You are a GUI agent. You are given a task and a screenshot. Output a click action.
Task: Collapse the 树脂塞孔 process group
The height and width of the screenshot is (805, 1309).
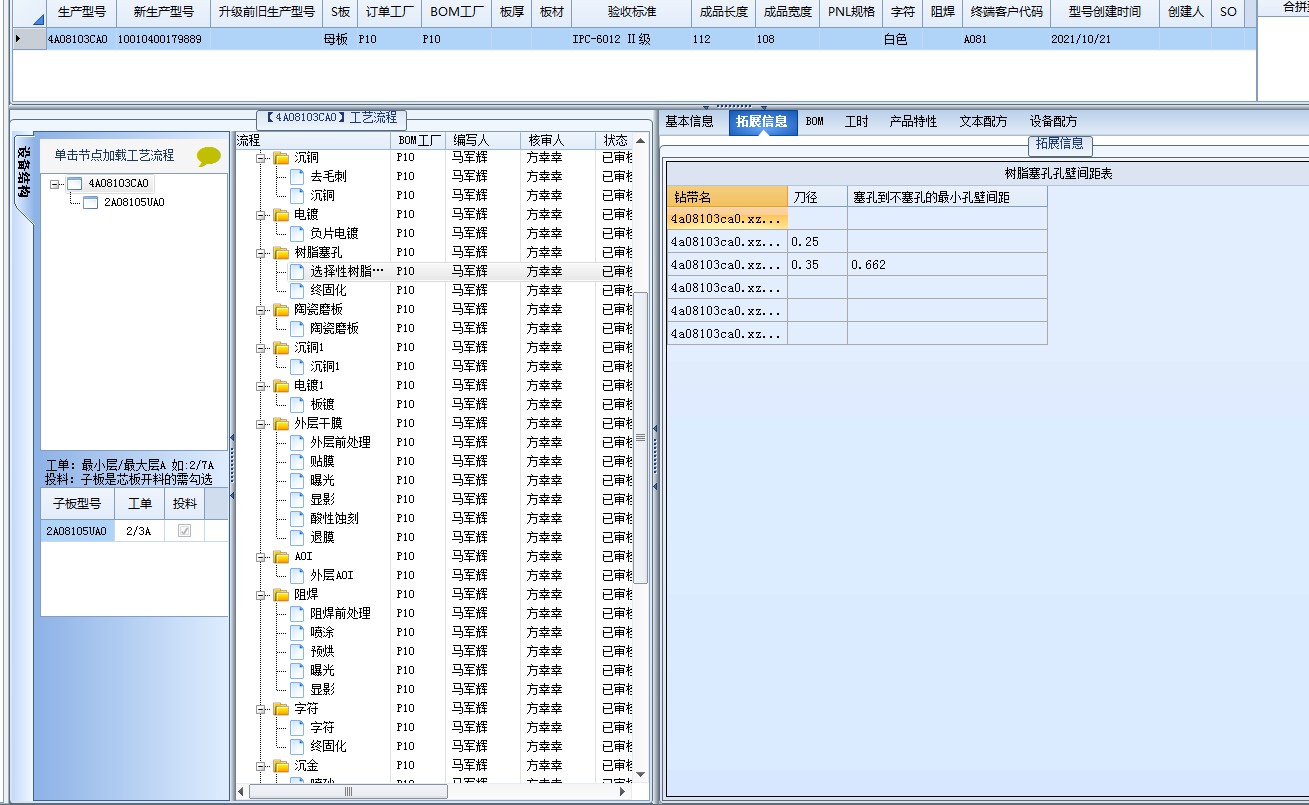[x=261, y=252]
